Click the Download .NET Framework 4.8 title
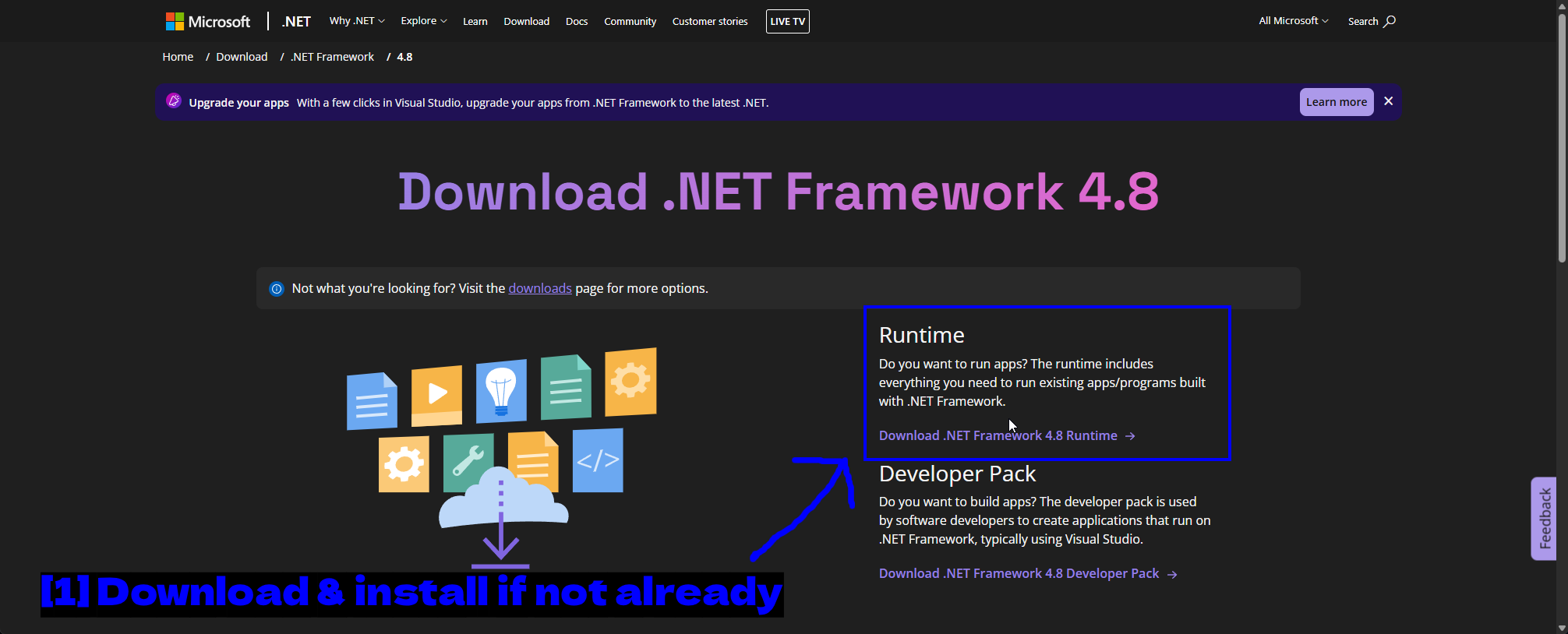 pos(779,192)
